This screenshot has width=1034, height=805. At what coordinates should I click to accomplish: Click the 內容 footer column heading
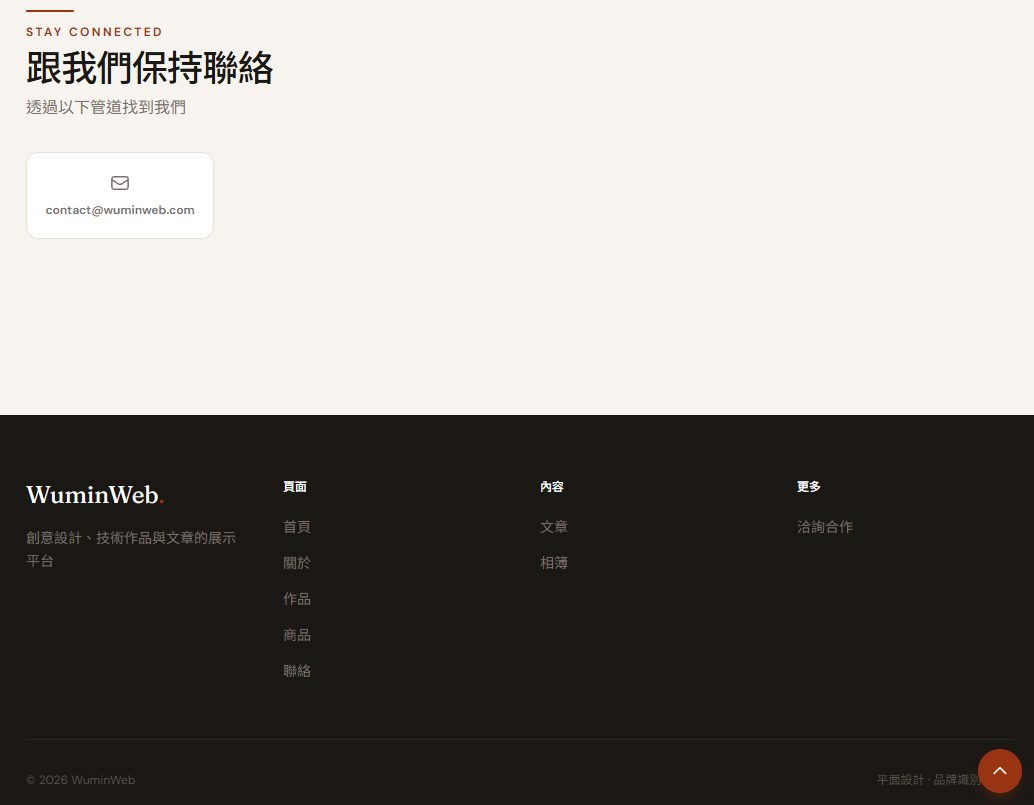coord(552,487)
